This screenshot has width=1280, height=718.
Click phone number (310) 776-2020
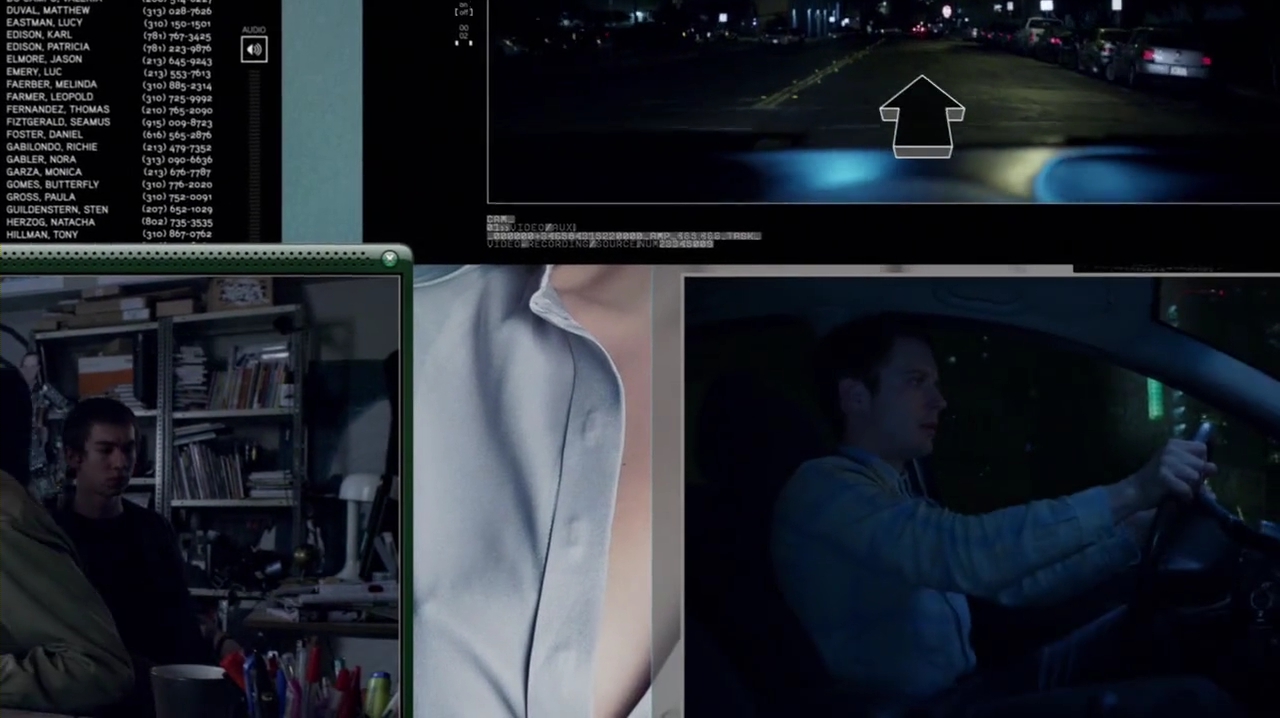(177, 185)
